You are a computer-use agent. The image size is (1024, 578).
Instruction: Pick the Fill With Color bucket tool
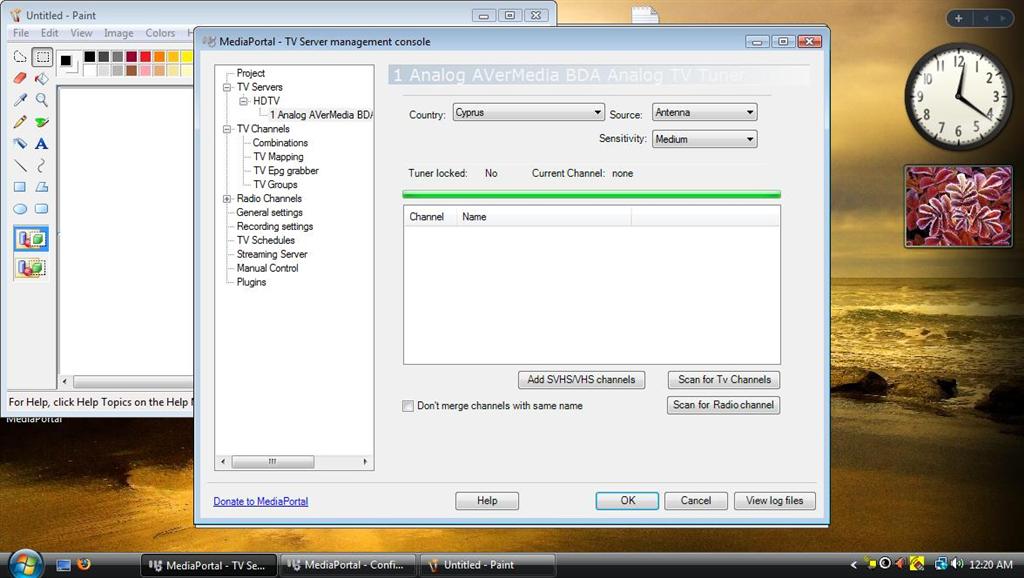[x=42, y=78]
